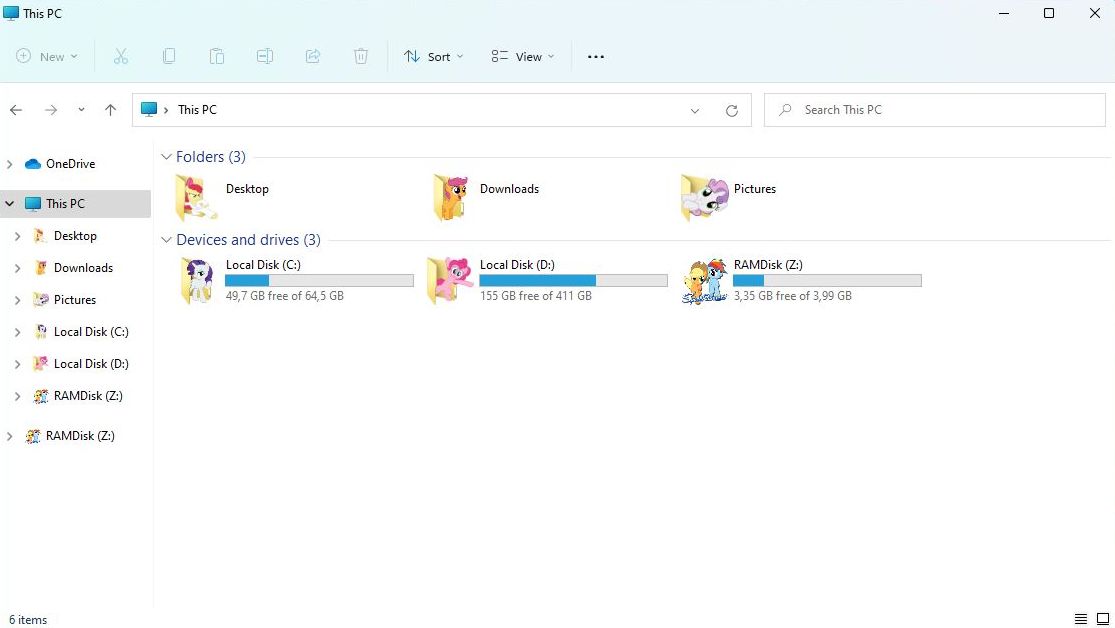The image size is (1115, 628).
Task: Open the Desktop folder pony icon
Action: coord(196,197)
